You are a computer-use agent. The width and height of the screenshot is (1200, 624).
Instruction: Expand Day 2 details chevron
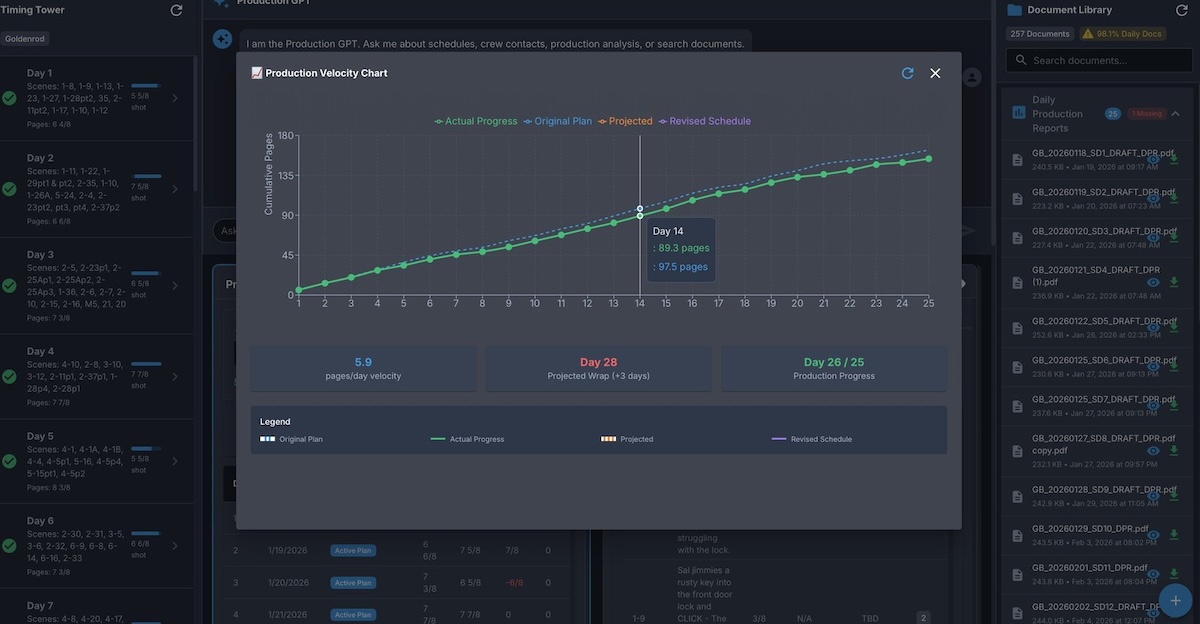pyautogui.click(x=175, y=189)
